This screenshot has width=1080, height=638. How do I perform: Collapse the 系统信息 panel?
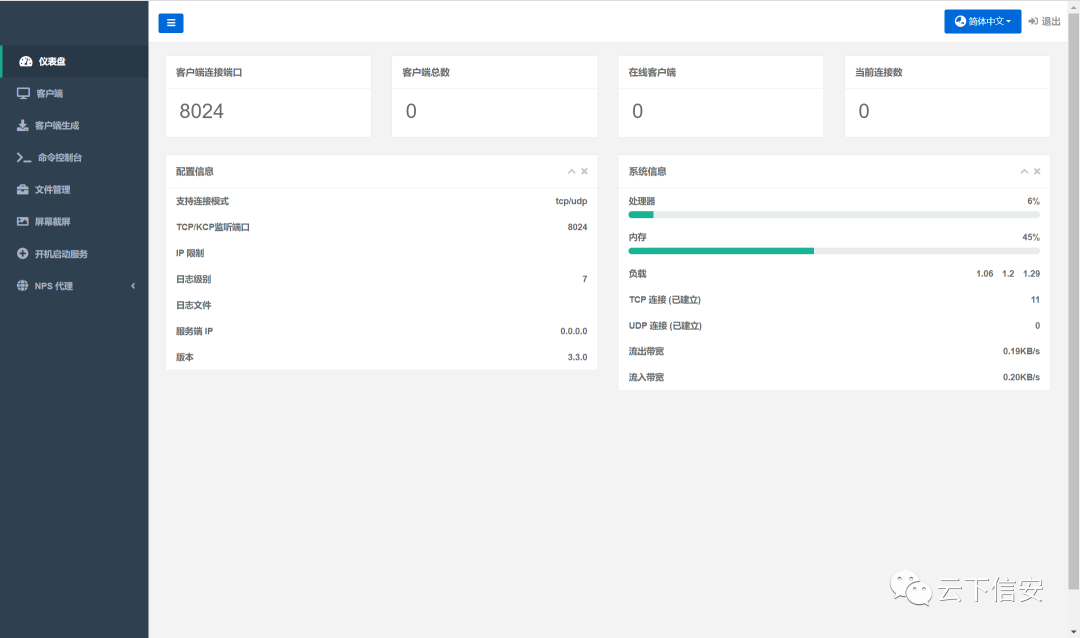click(1024, 172)
